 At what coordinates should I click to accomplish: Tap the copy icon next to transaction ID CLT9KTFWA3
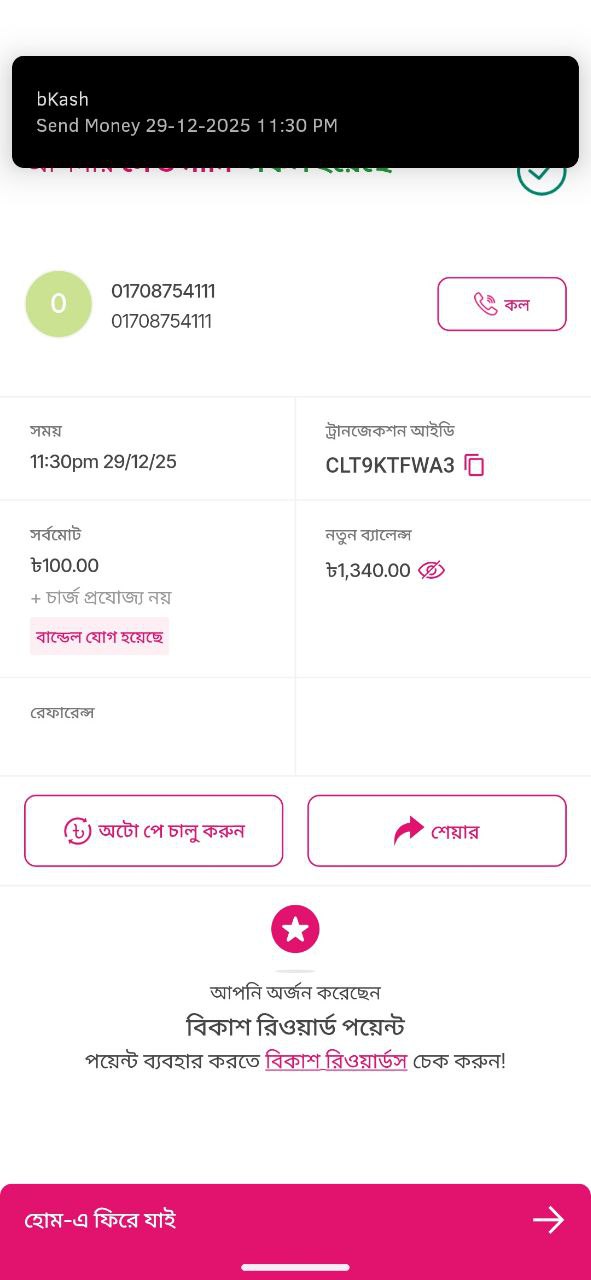[x=474, y=465]
